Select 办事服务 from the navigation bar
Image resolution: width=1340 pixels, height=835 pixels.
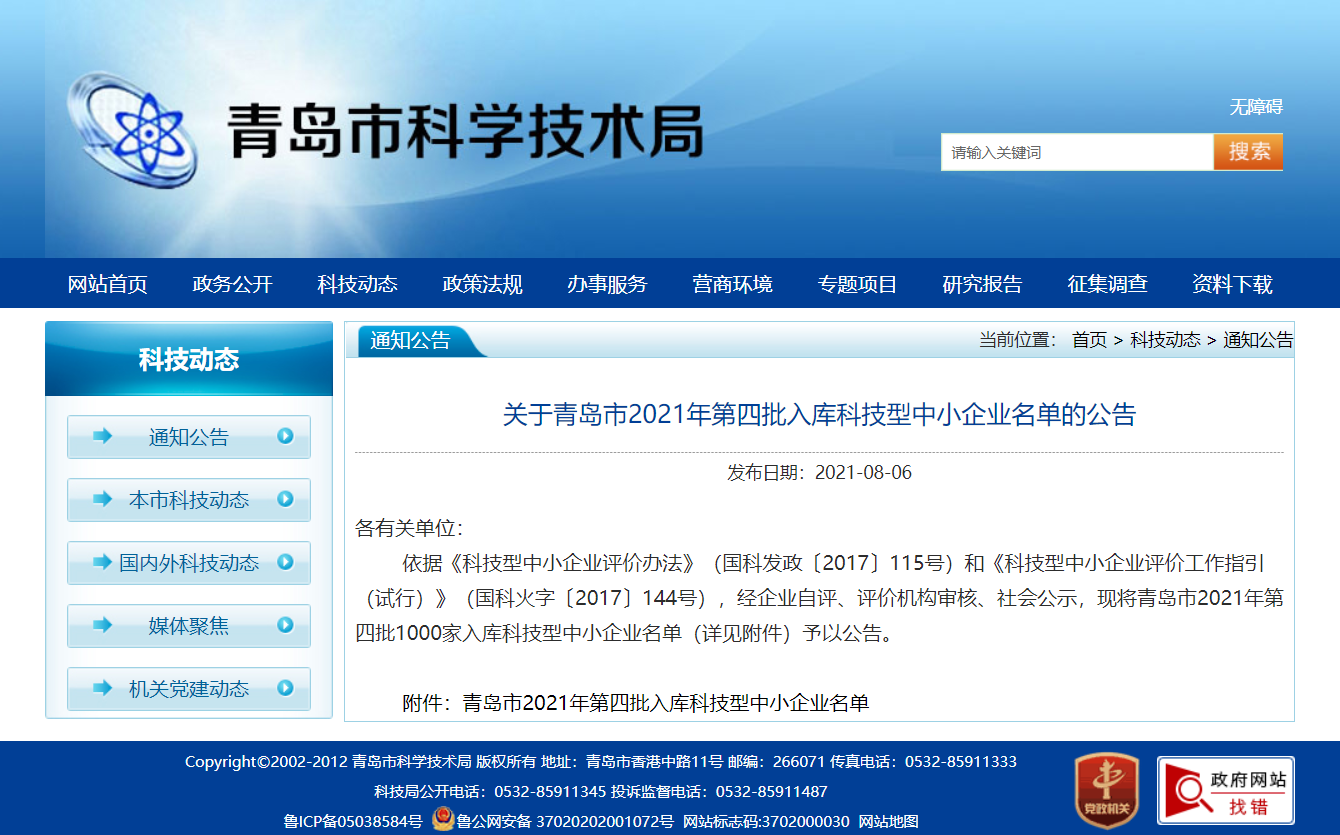tap(607, 284)
